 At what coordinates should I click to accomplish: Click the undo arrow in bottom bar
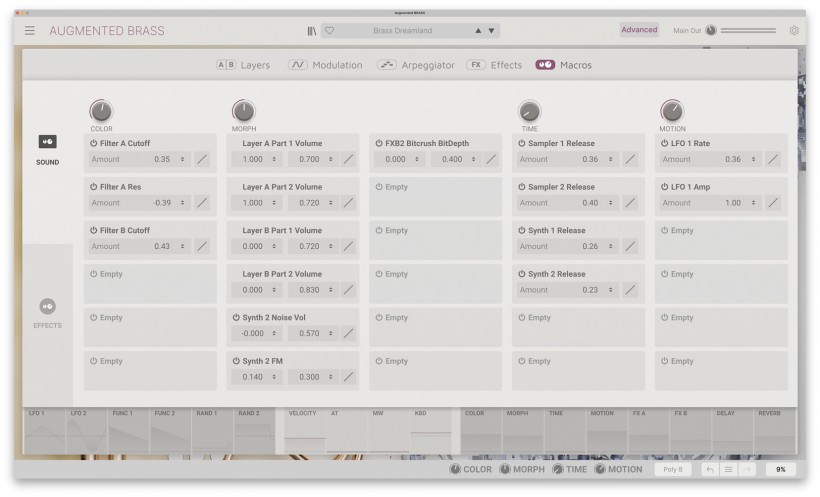[710, 469]
